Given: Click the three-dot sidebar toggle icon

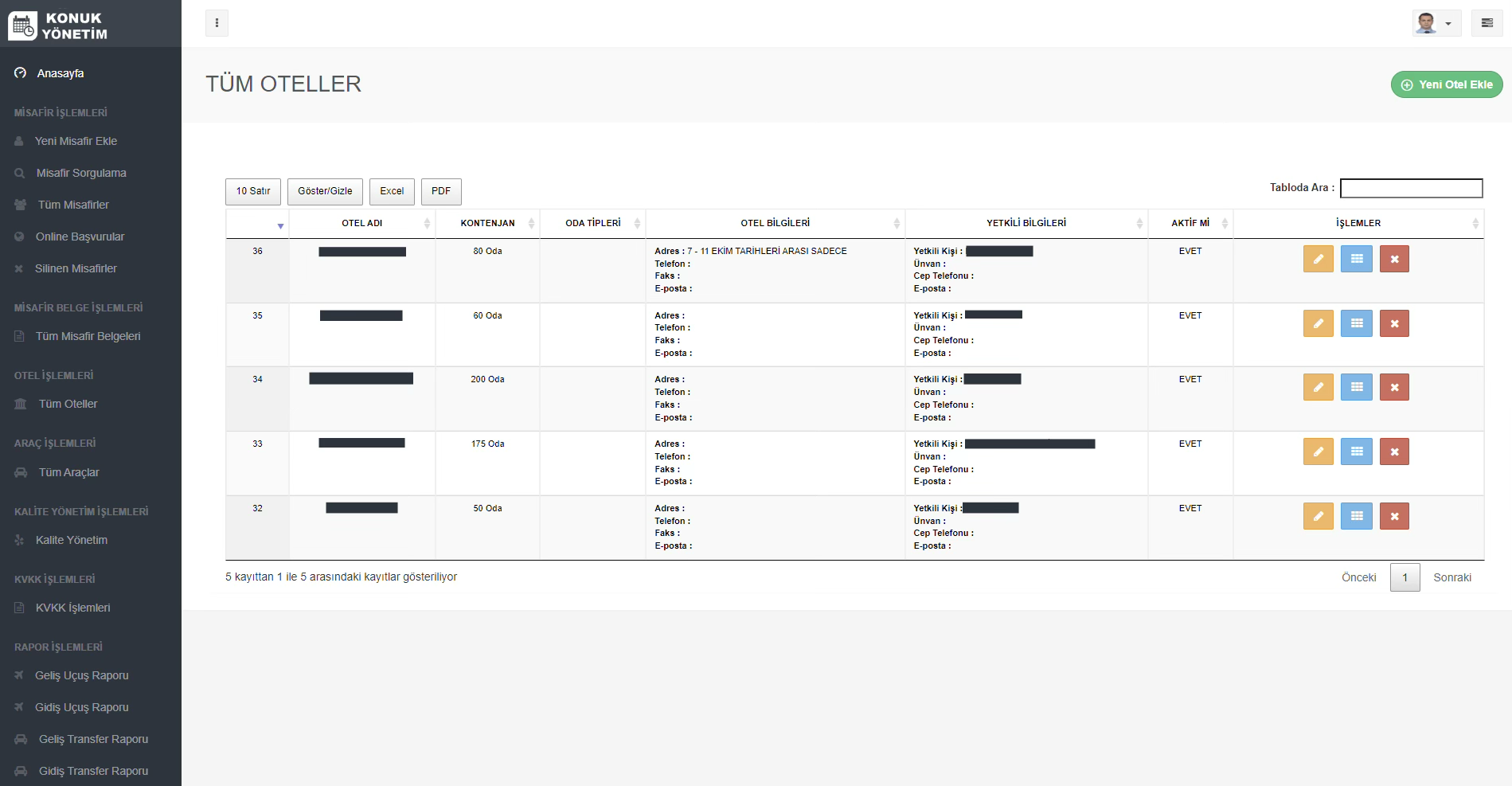Looking at the screenshot, I should click(217, 23).
